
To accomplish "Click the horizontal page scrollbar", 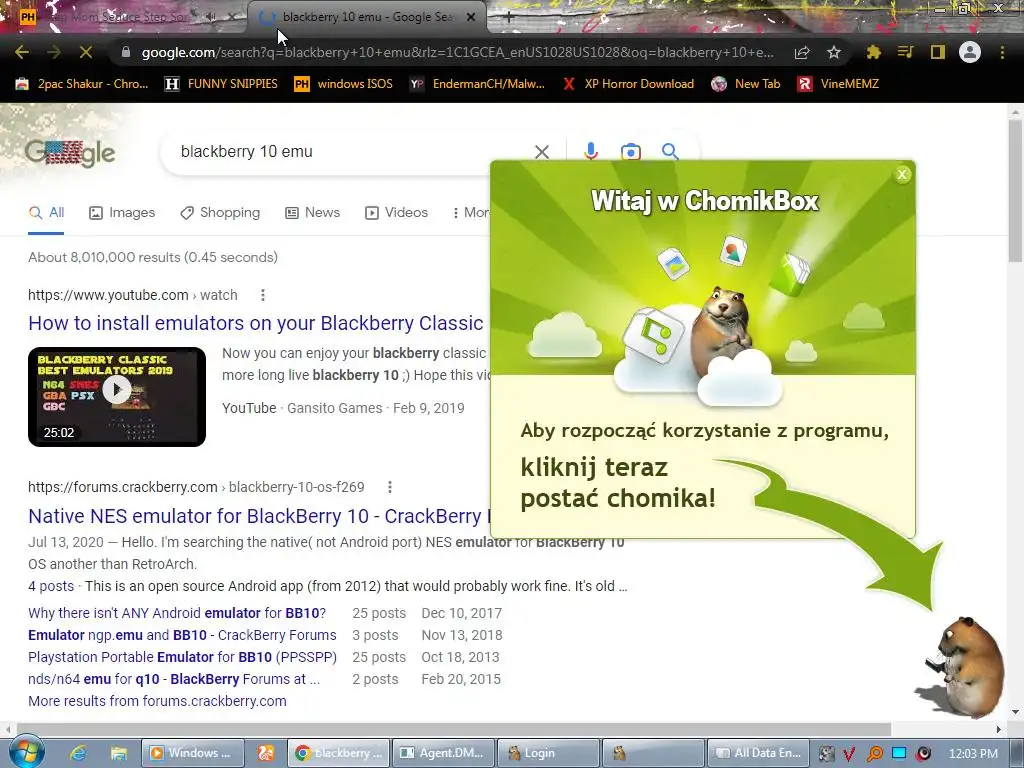I will coord(454,729).
